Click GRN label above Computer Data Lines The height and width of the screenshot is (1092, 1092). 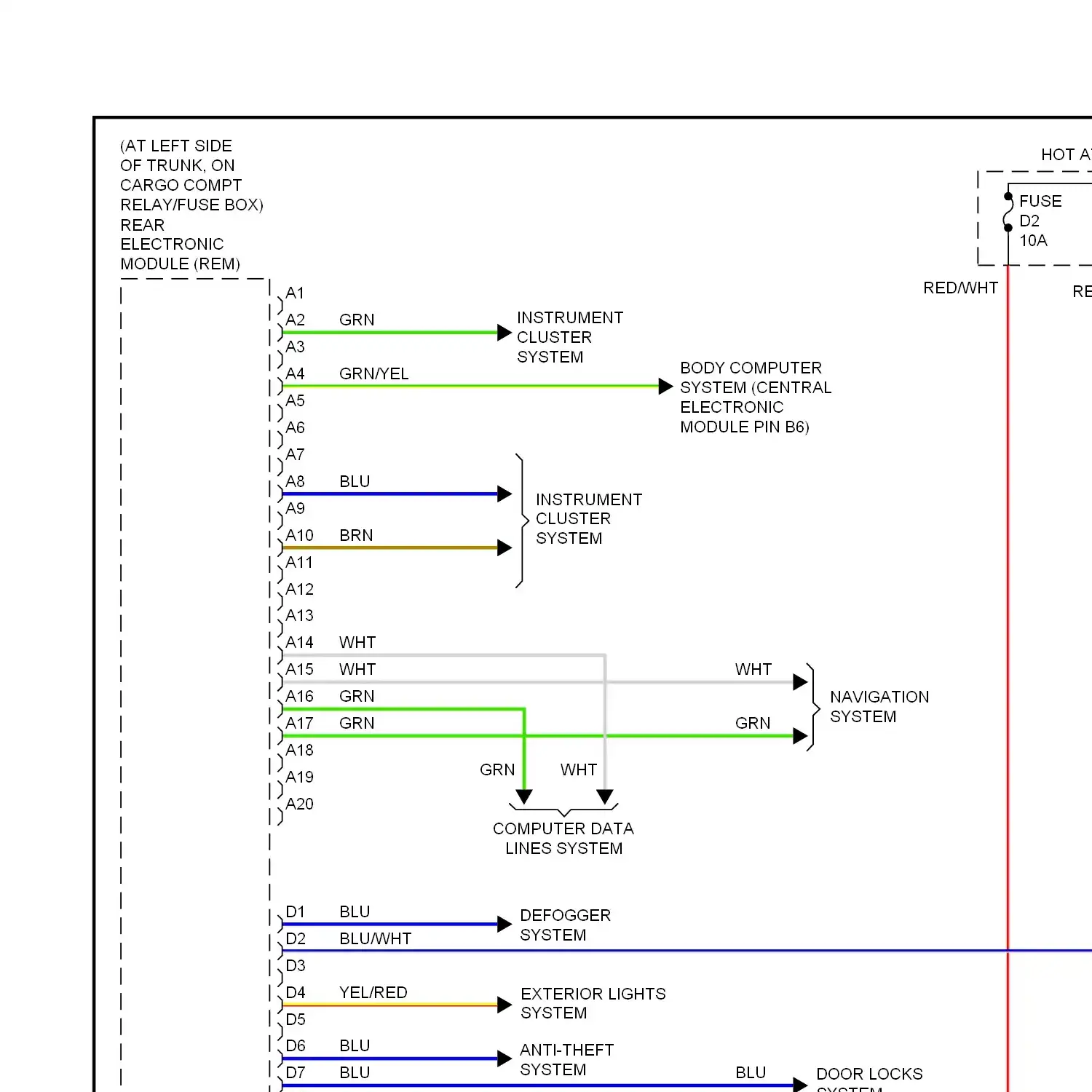(497, 770)
